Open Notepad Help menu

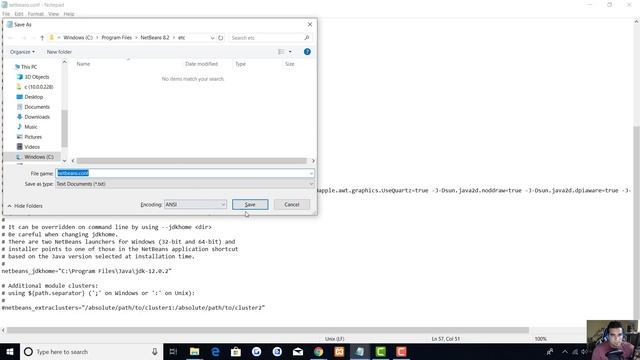[69, 14]
